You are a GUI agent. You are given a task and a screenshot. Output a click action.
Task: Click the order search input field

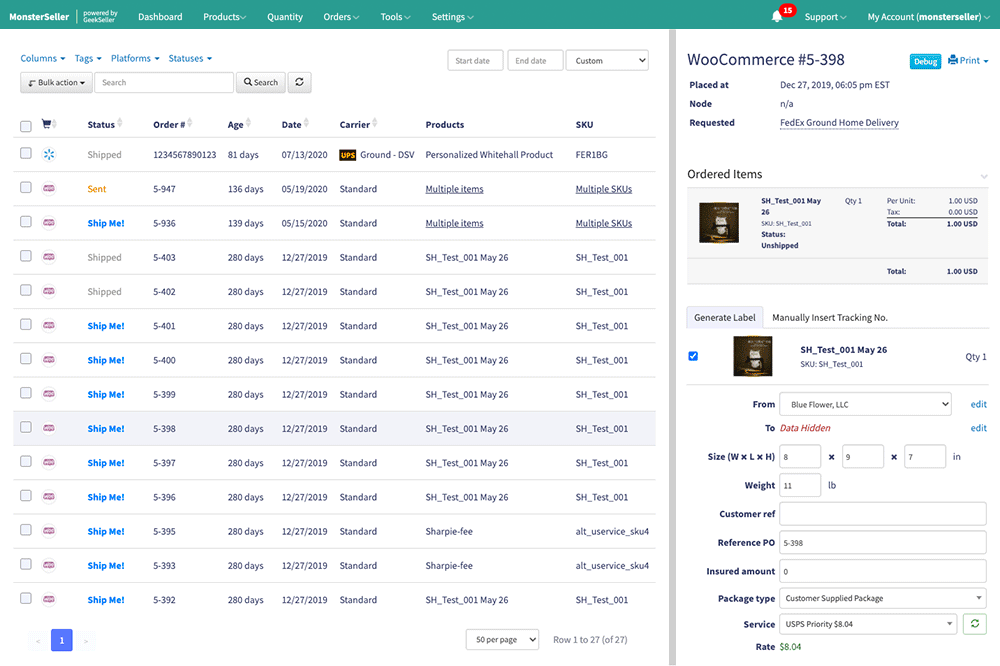pyautogui.click(x=164, y=82)
